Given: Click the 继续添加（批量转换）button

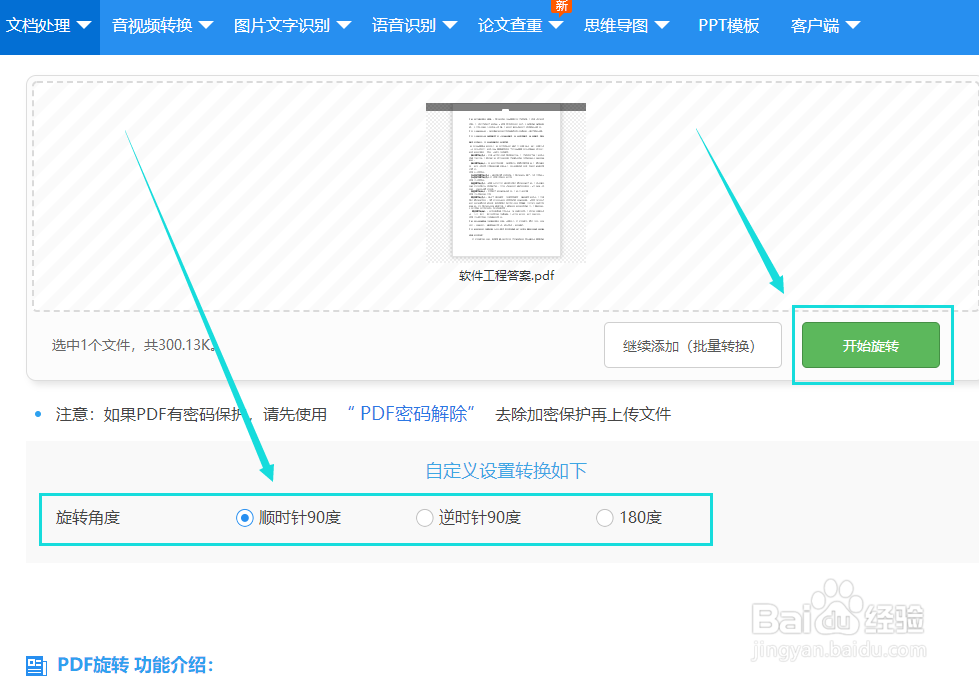Looking at the screenshot, I should (x=692, y=344).
